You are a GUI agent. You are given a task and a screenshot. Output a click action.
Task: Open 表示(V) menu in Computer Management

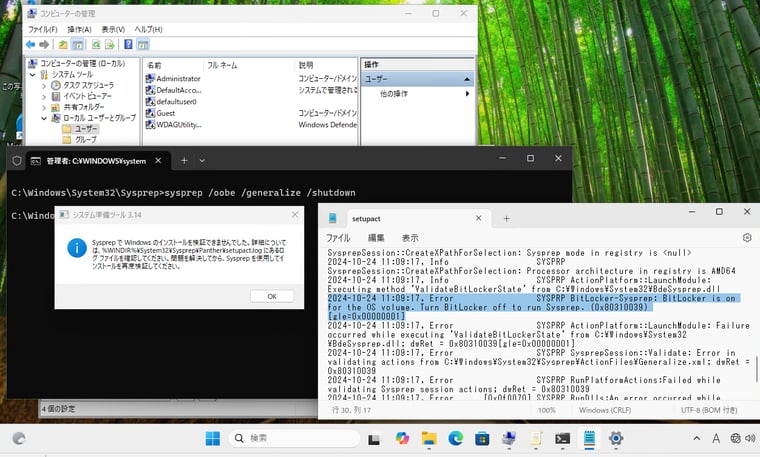tap(113, 29)
